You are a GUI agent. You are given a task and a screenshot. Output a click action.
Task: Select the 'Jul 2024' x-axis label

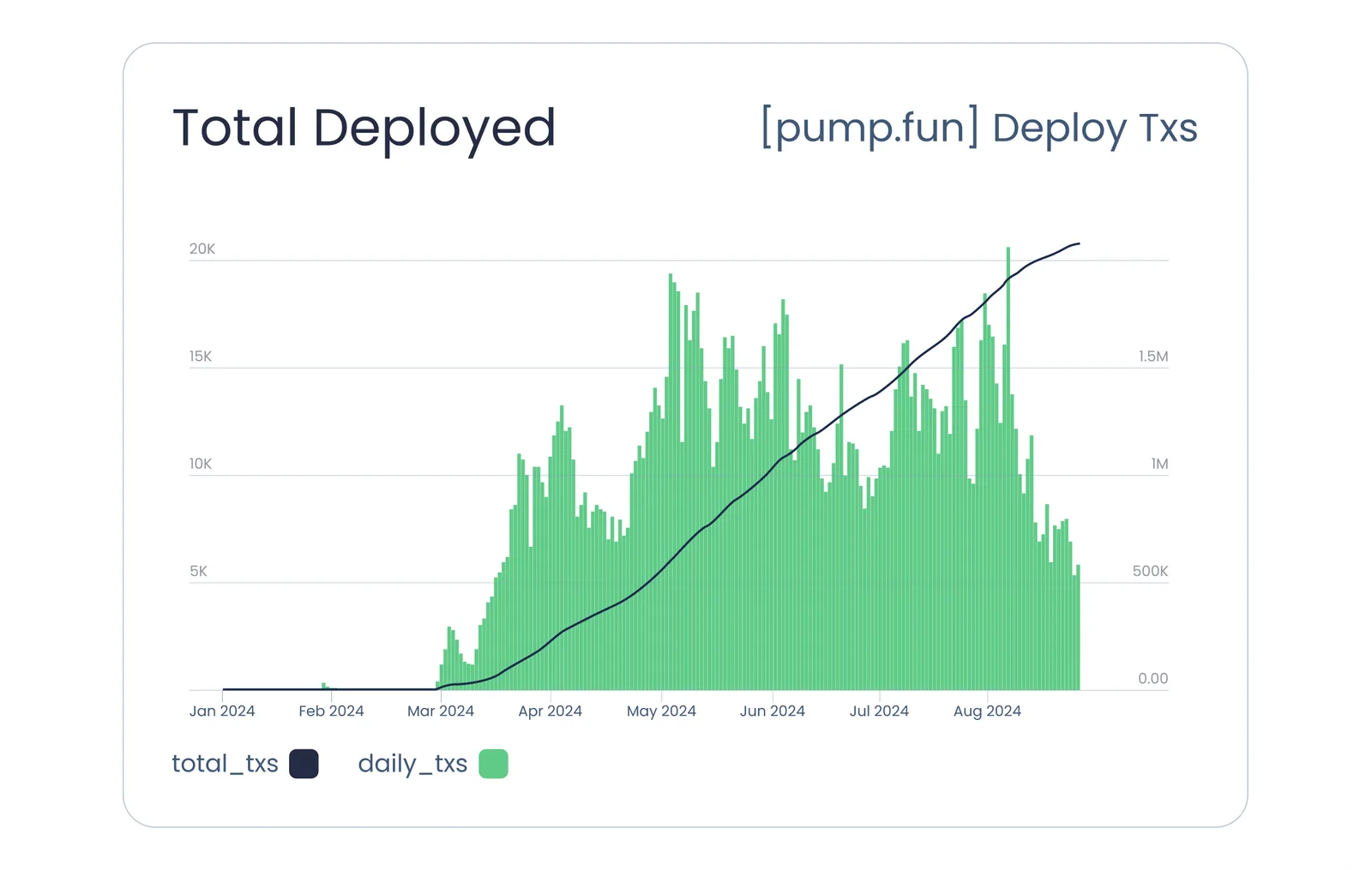tap(879, 711)
